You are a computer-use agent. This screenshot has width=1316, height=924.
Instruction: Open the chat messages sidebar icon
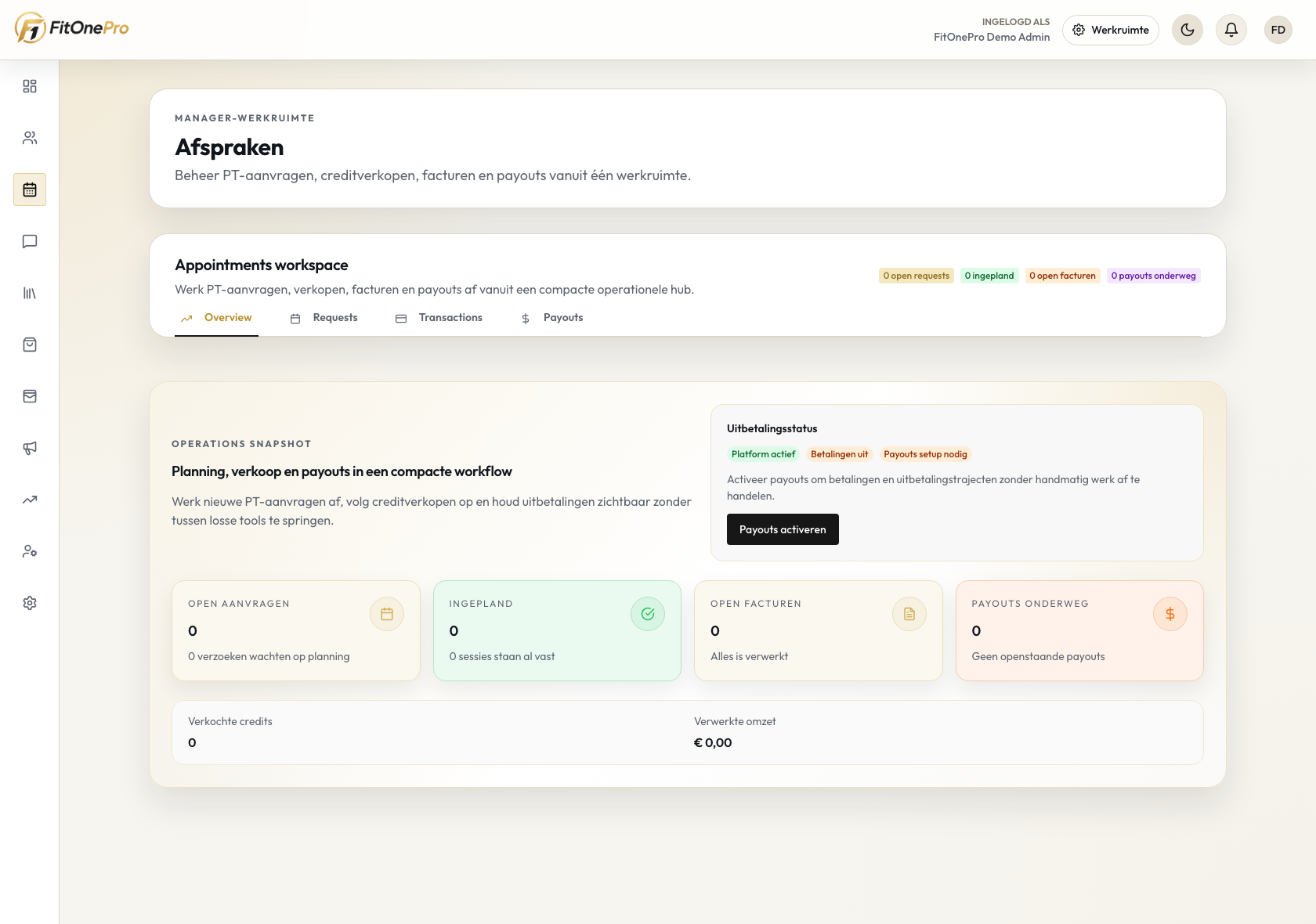[x=30, y=241]
